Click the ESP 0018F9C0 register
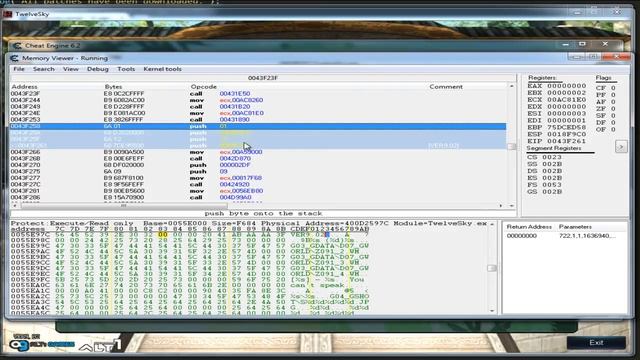This screenshot has height=360, width=640. [x=556, y=134]
